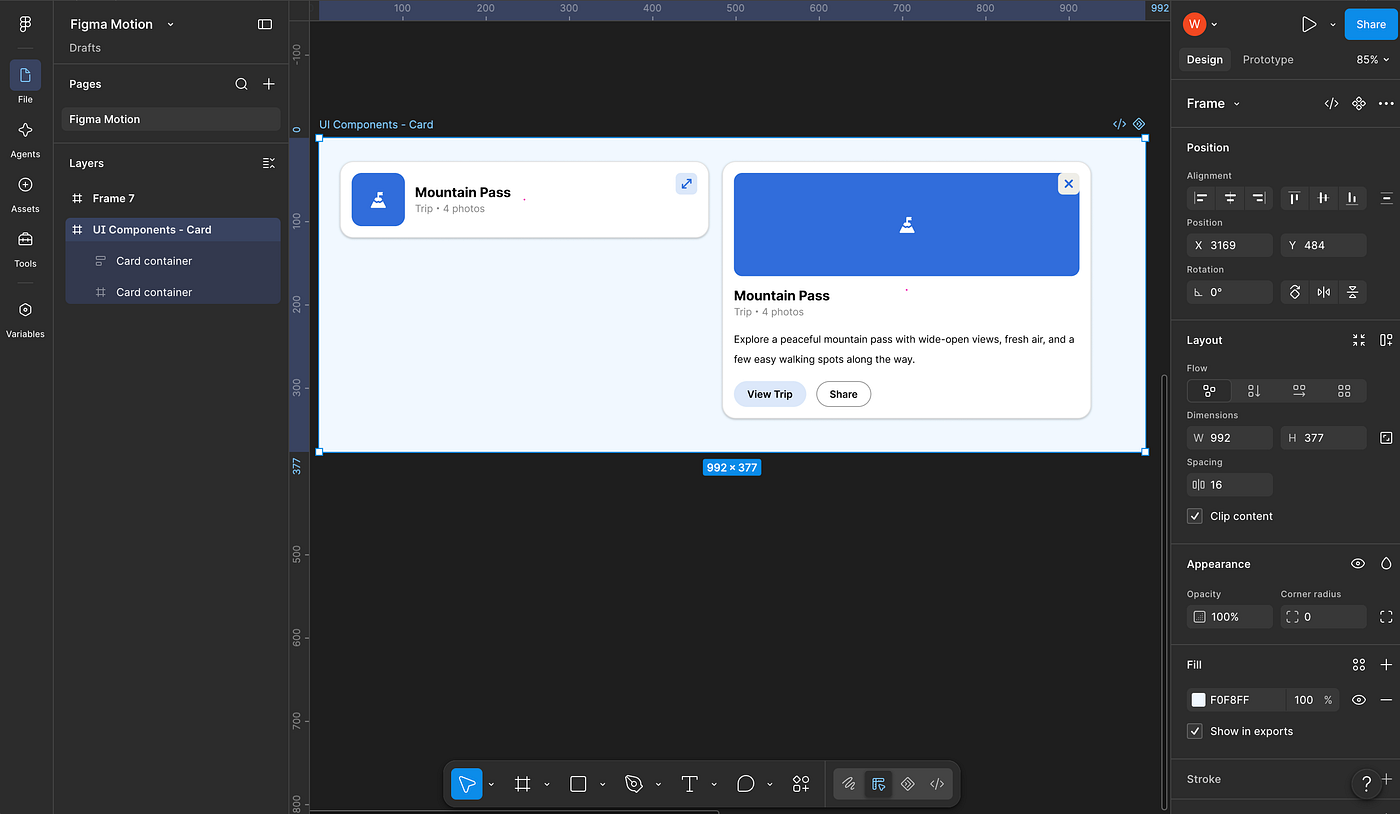This screenshot has height=814, width=1400.
Task: Toggle constrain proportions icon beside dimensions
Action: (1386, 438)
